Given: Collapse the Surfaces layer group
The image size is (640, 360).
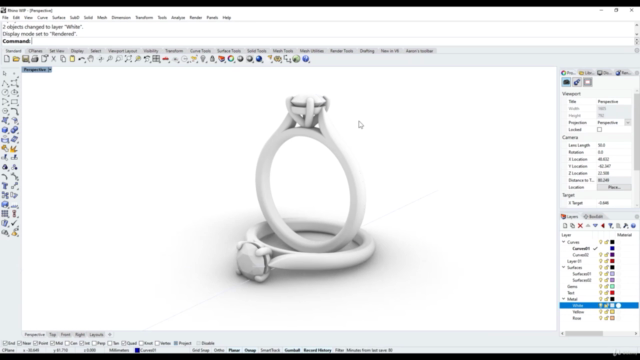Looking at the screenshot, I should pyautogui.click(x=564, y=267).
